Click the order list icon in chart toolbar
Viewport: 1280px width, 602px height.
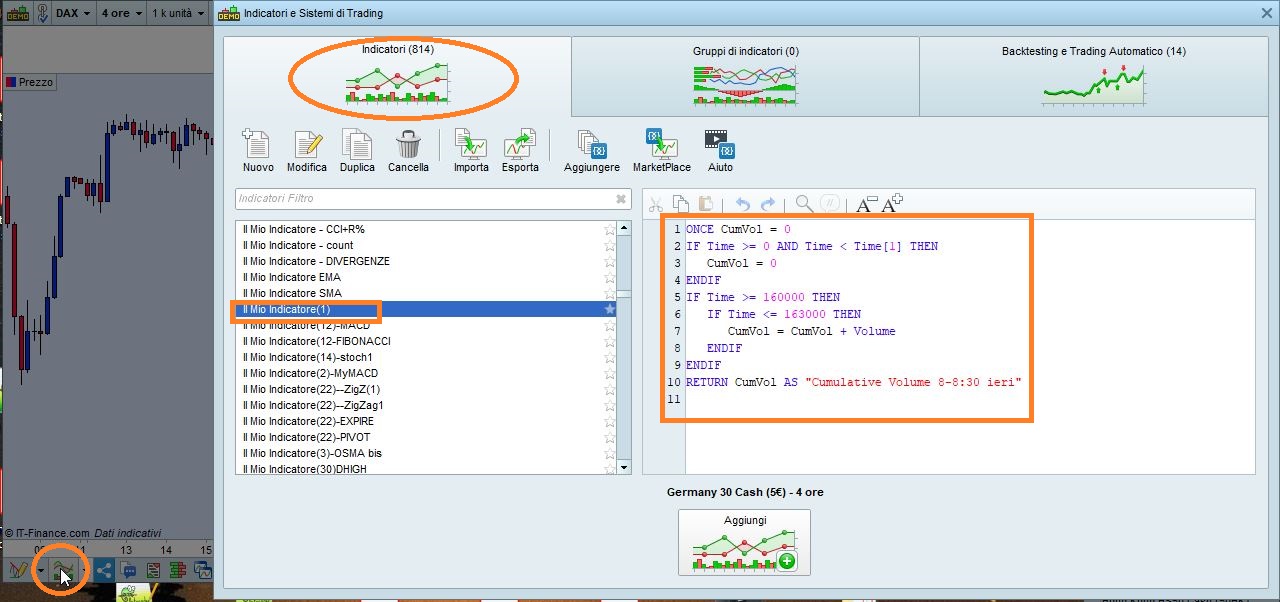[x=154, y=571]
